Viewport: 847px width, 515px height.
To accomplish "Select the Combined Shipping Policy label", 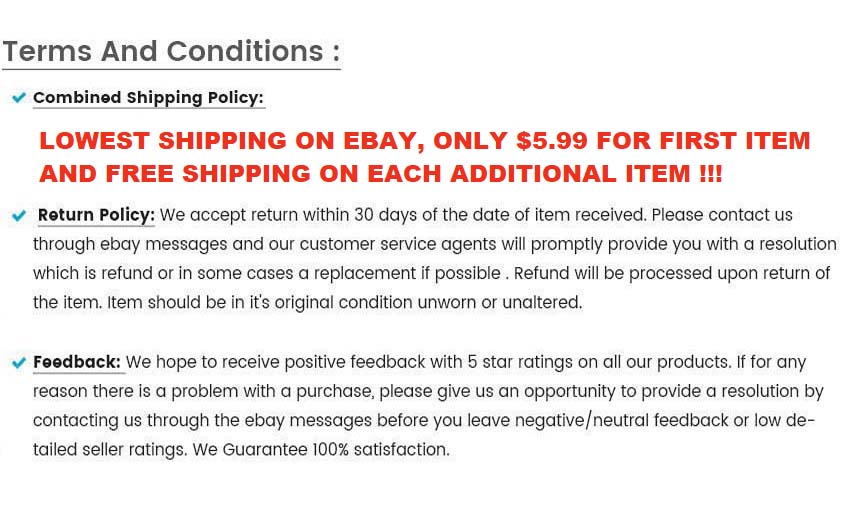I will point(148,98).
